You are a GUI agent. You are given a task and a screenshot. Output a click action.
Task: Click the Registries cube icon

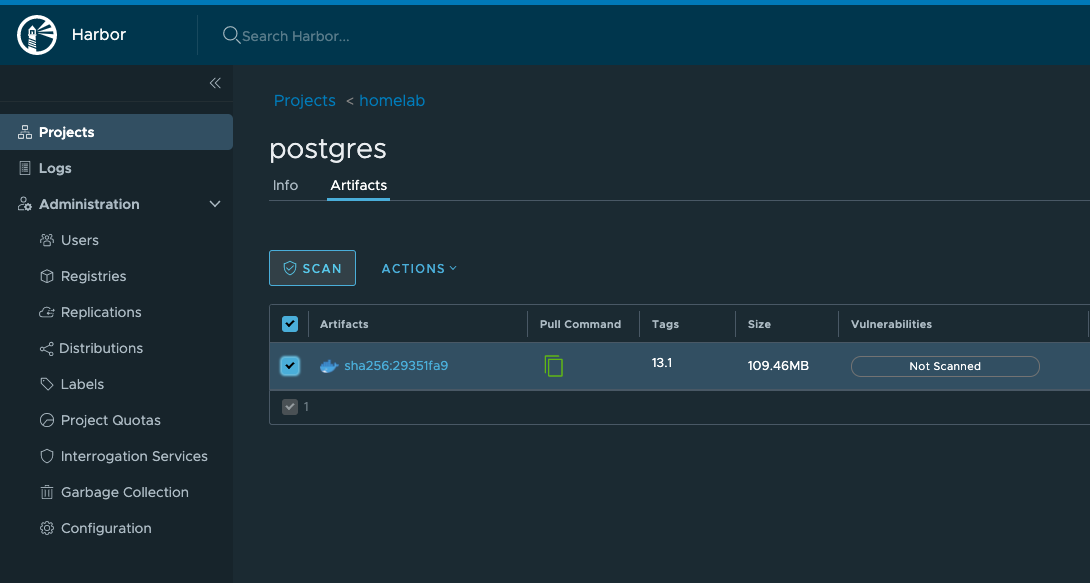point(47,277)
